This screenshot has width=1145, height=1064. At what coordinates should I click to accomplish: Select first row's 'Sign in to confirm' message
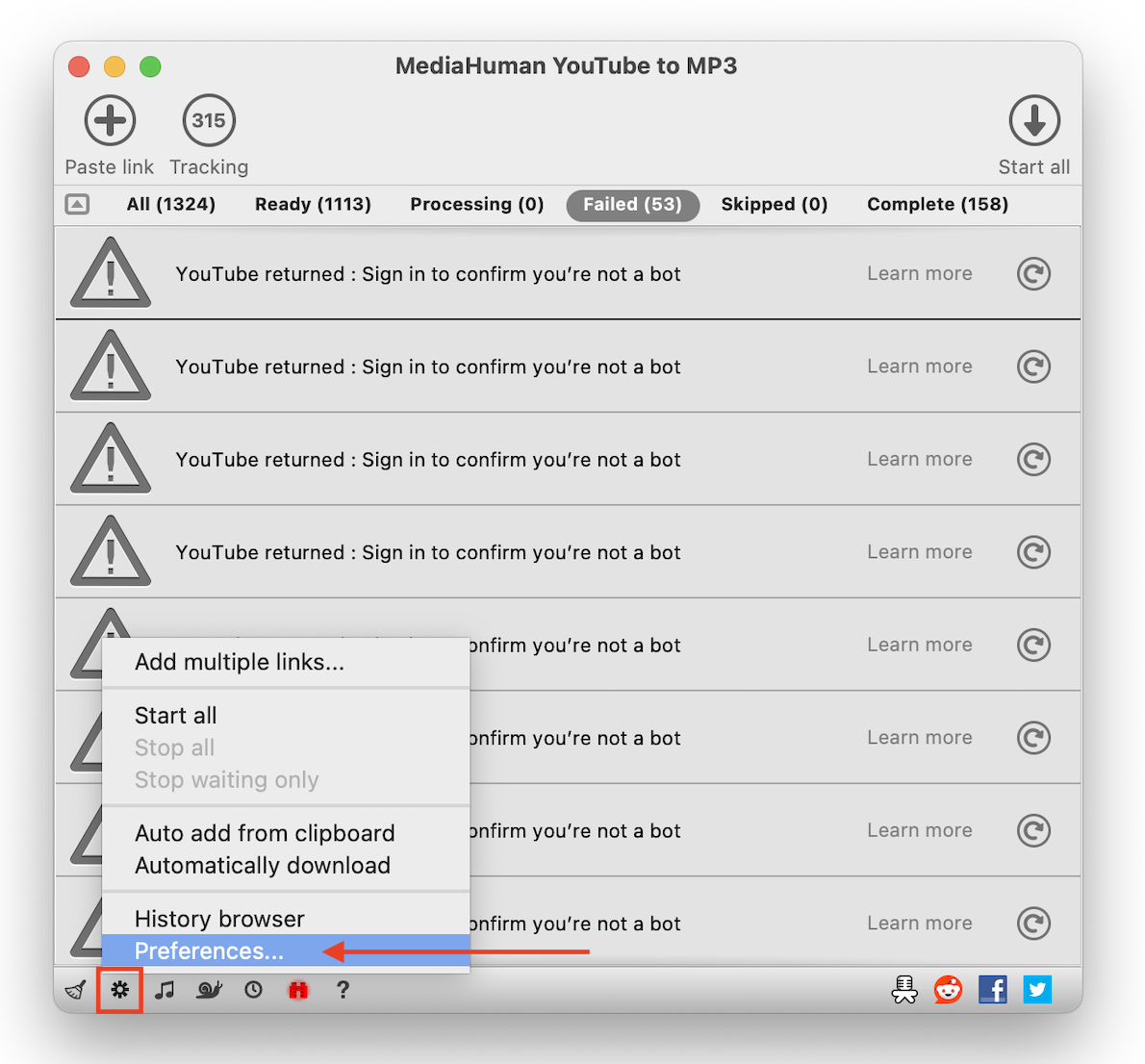click(x=428, y=274)
